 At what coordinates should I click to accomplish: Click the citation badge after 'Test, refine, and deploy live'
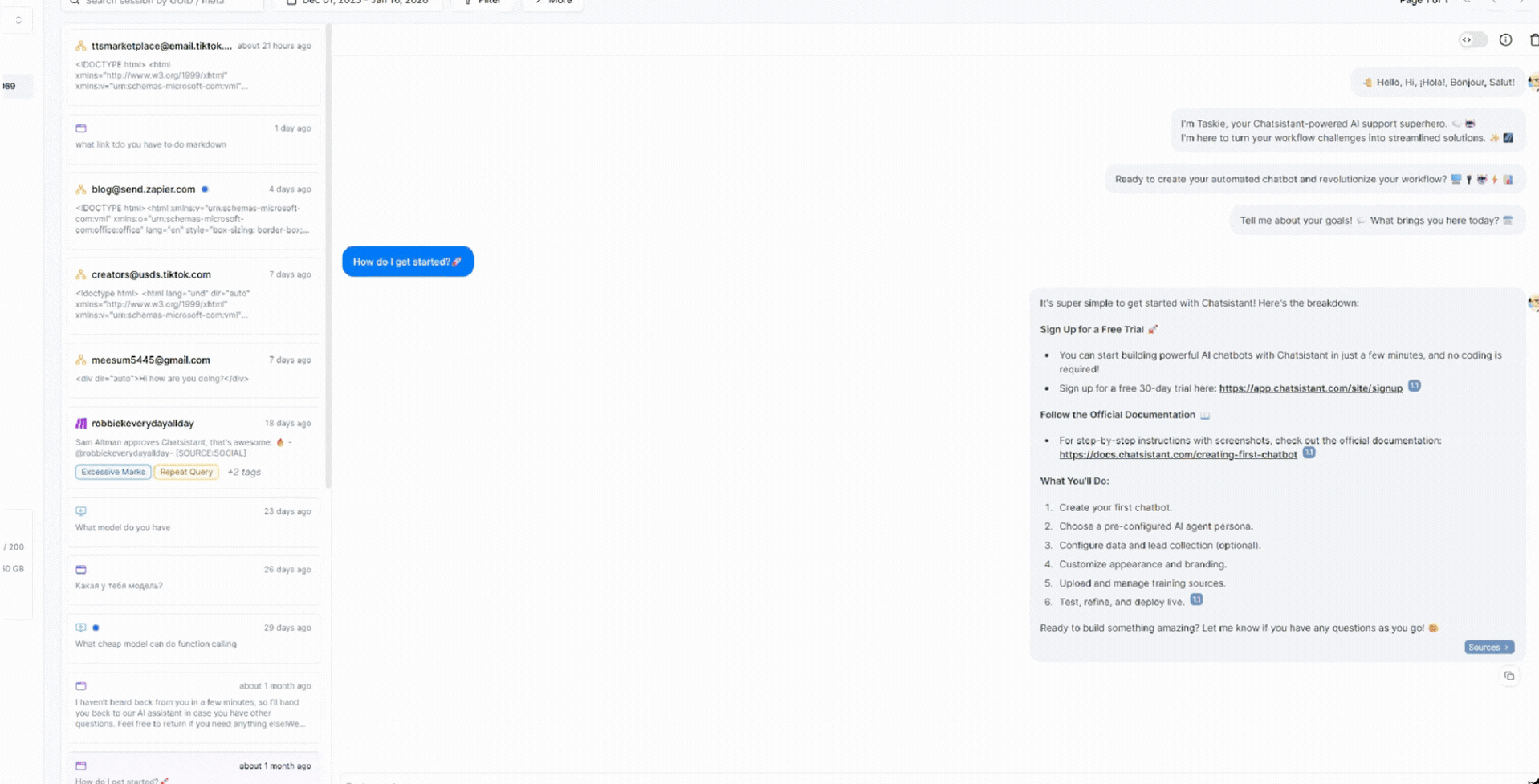(x=1196, y=599)
